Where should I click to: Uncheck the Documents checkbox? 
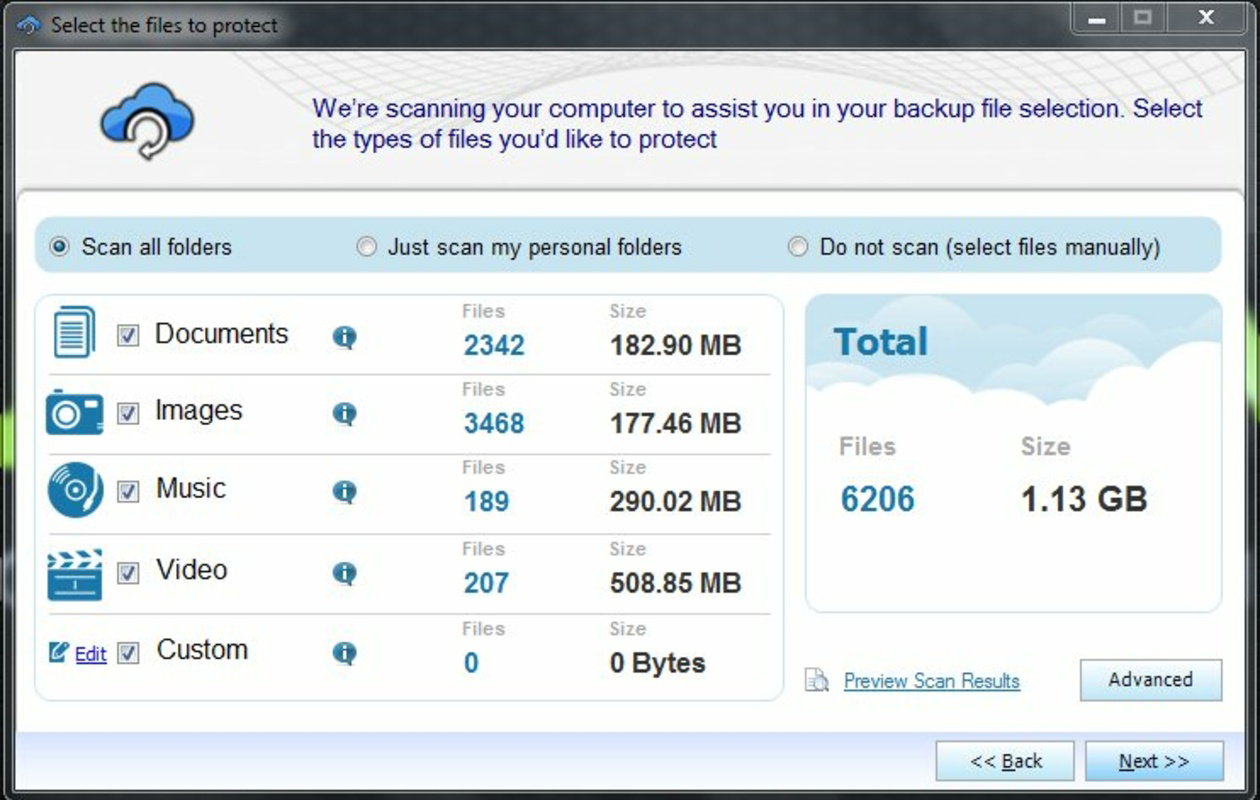tap(128, 335)
